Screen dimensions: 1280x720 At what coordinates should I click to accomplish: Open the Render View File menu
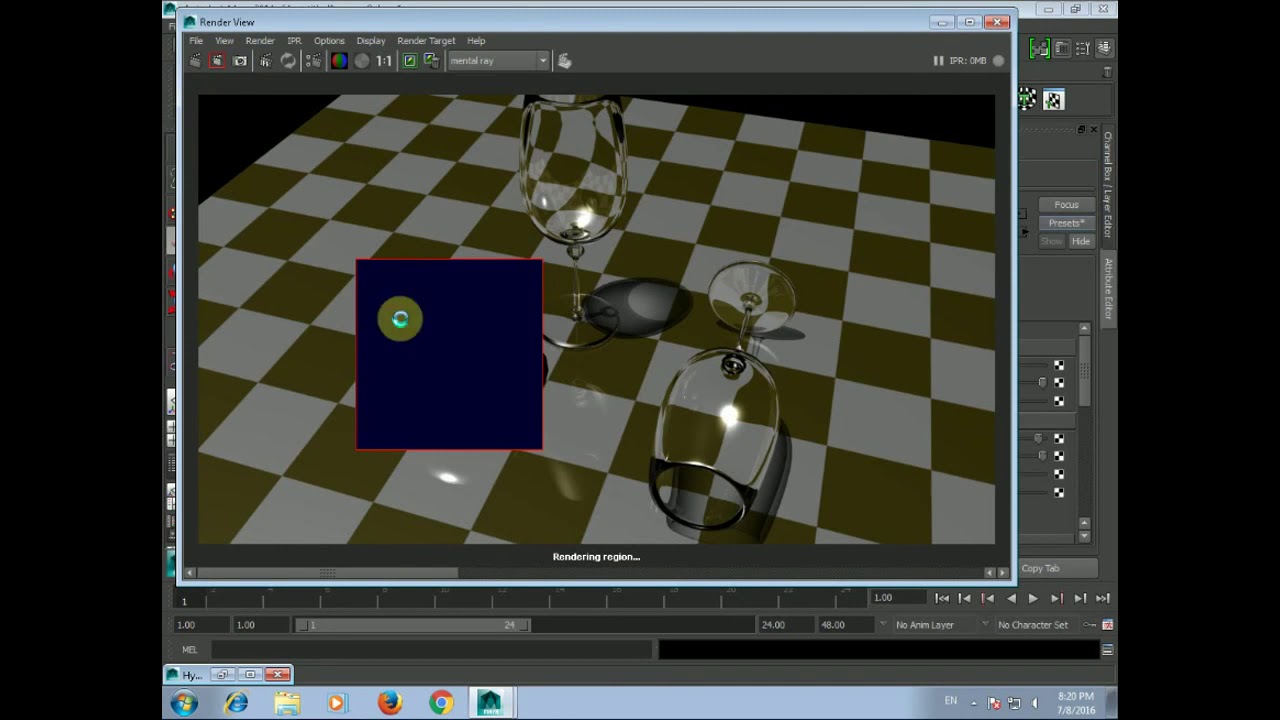click(196, 41)
